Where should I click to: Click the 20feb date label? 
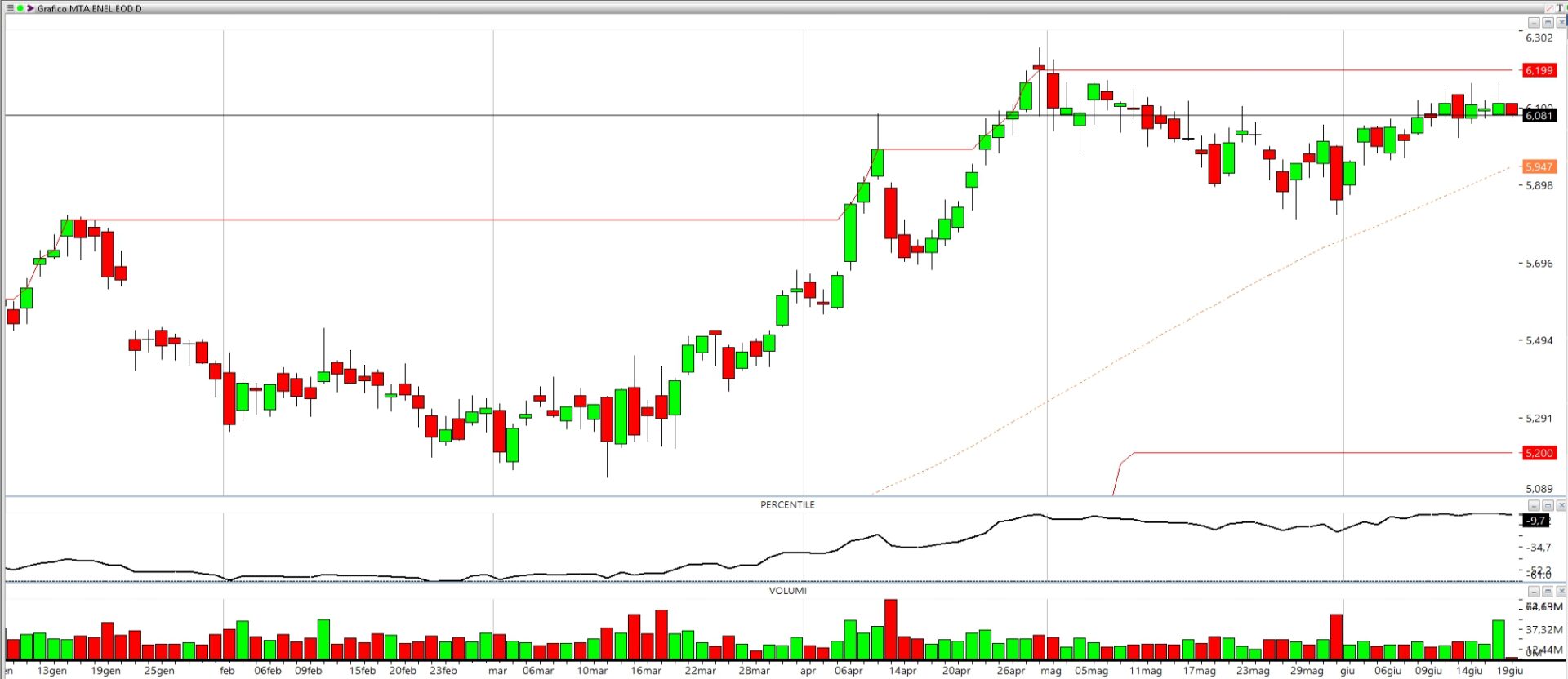click(x=403, y=671)
